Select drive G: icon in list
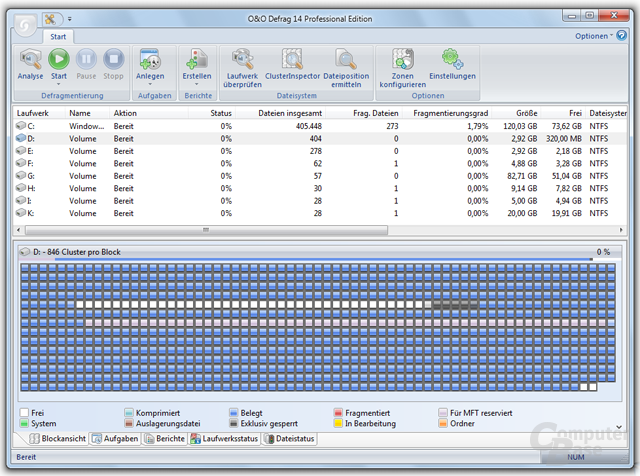Image resolution: width=640 pixels, height=476 pixels. pyautogui.click(x=21, y=176)
